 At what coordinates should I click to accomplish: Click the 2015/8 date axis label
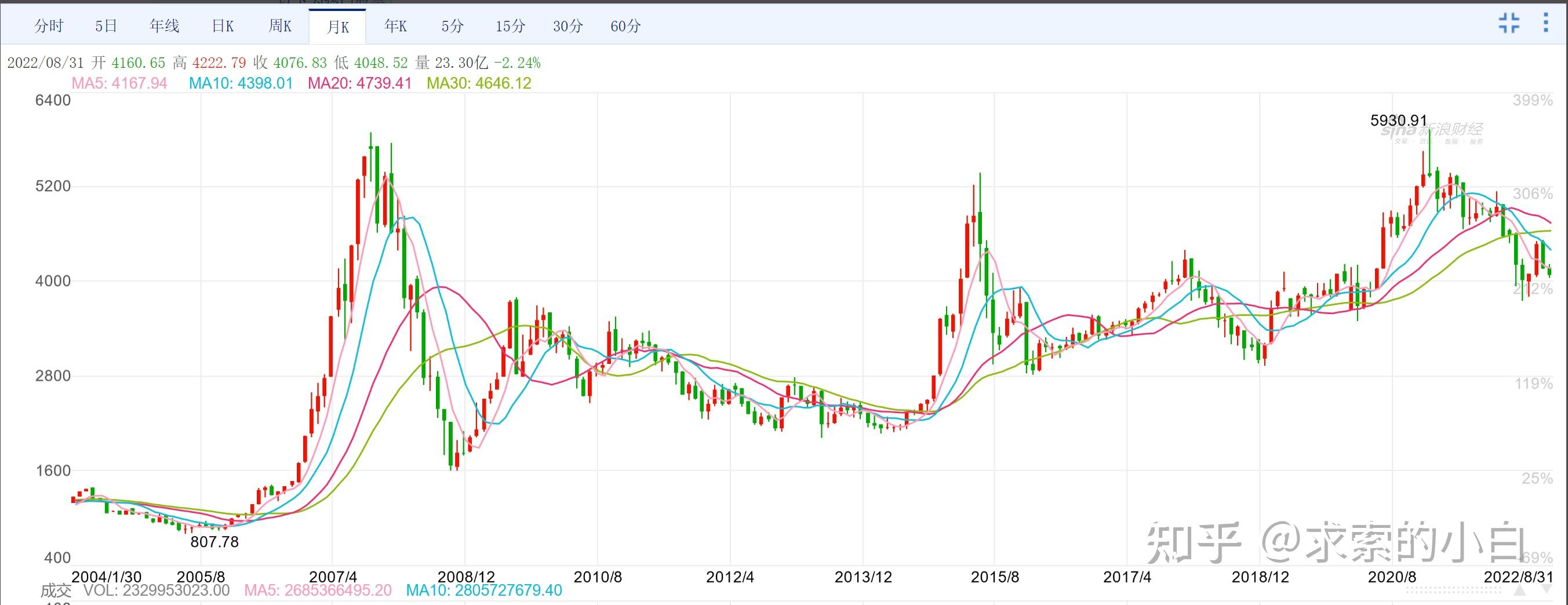pyautogui.click(x=995, y=577)
